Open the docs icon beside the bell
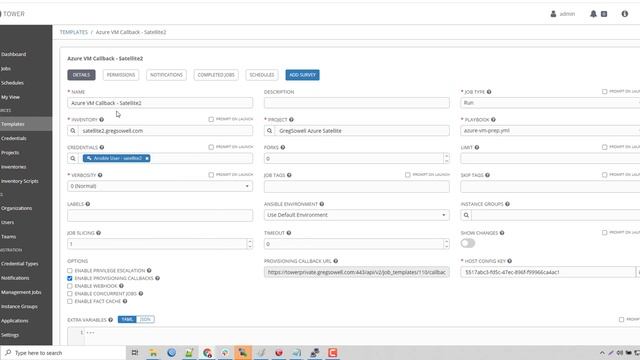The image size is (640, 360). coord(604,14)
